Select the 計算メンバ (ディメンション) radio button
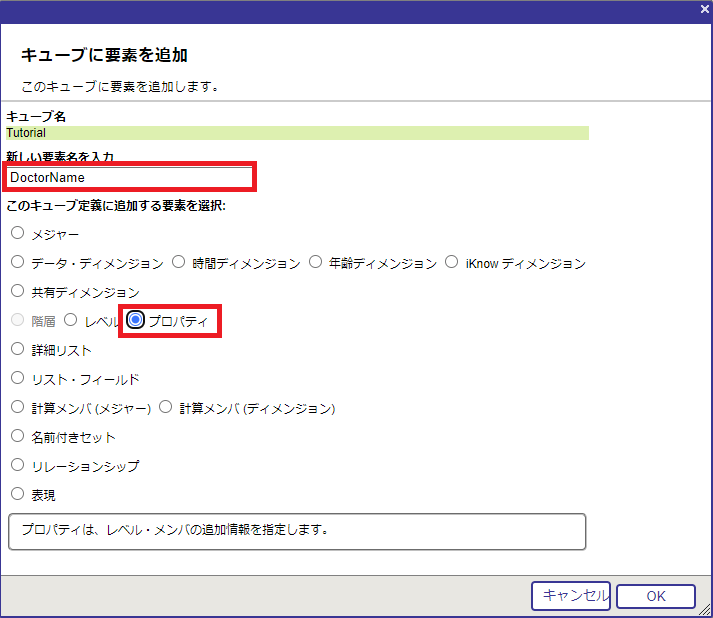This screenshot has height=618, width=713. click(166, 407)
